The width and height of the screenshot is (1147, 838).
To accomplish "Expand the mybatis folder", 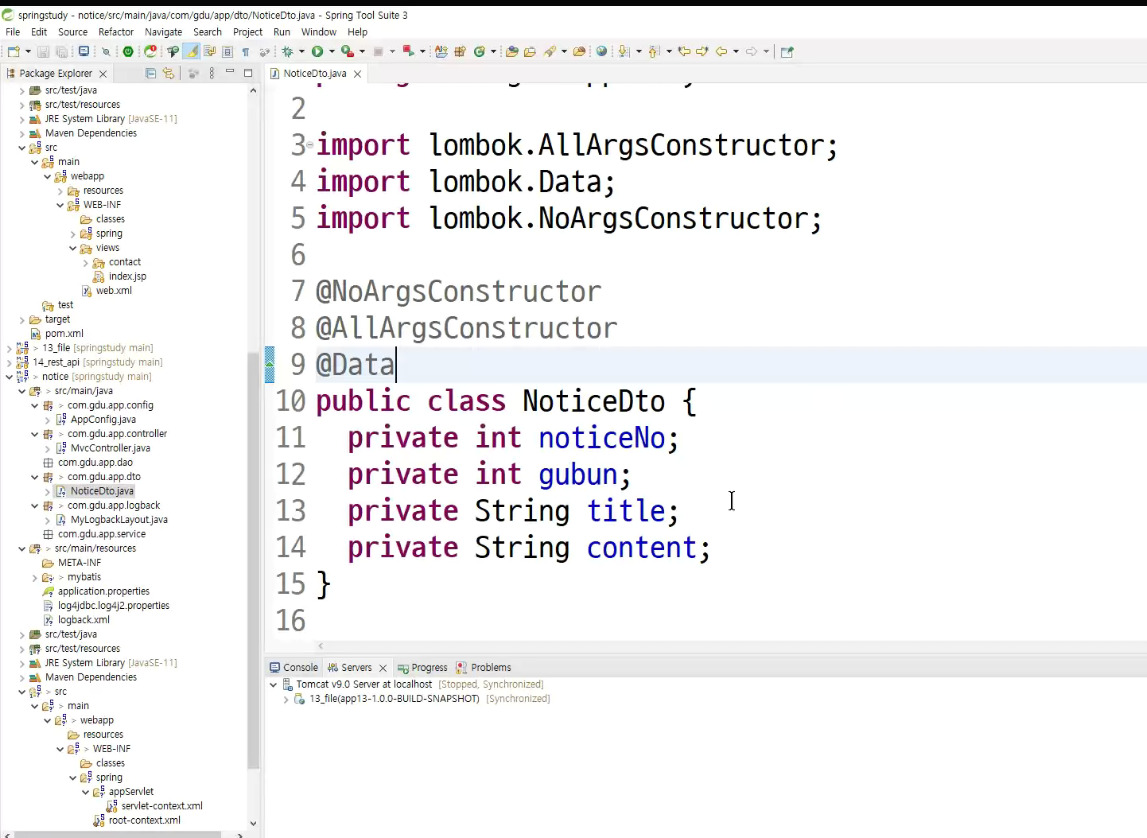I will click(x=34, y=577).
